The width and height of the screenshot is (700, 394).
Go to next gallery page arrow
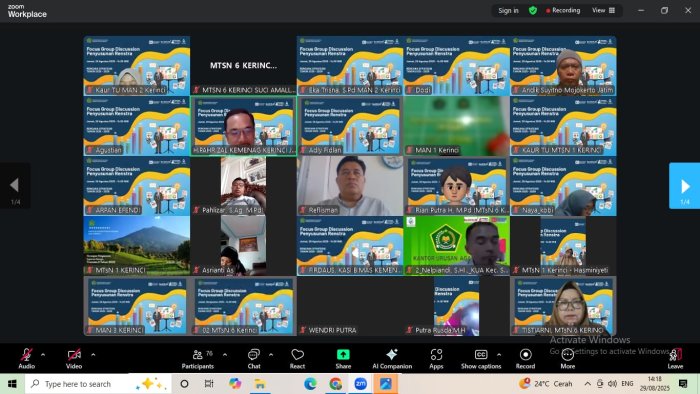[x=684, y=186]
